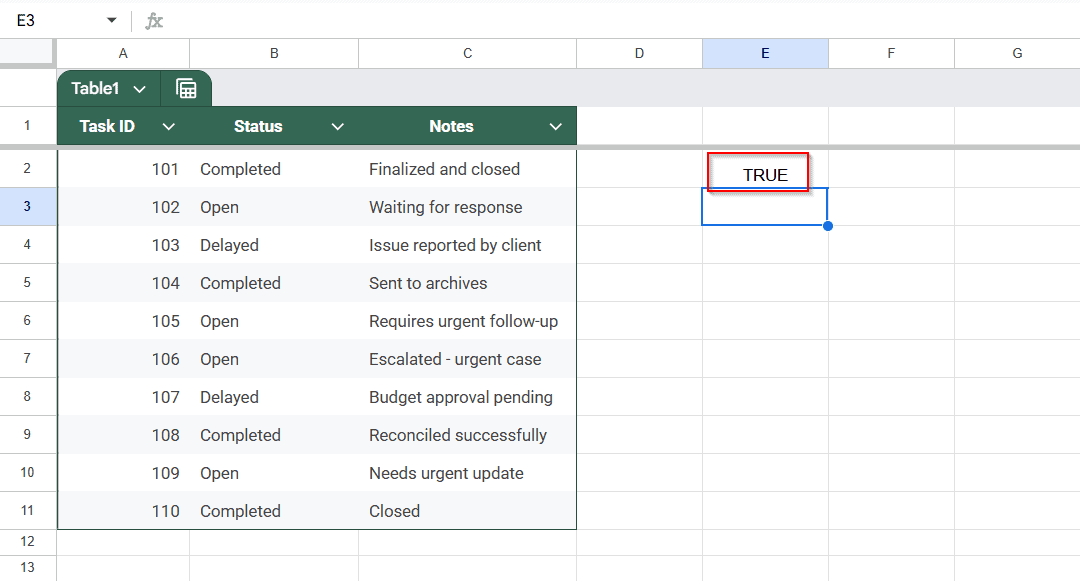1080x581 pixels.
Task: Select the Open status for task 109
Action: tap(274, 473)
